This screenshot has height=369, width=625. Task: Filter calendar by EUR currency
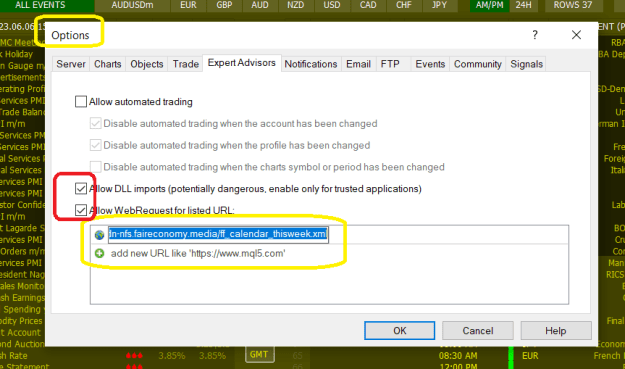(188, 5)
